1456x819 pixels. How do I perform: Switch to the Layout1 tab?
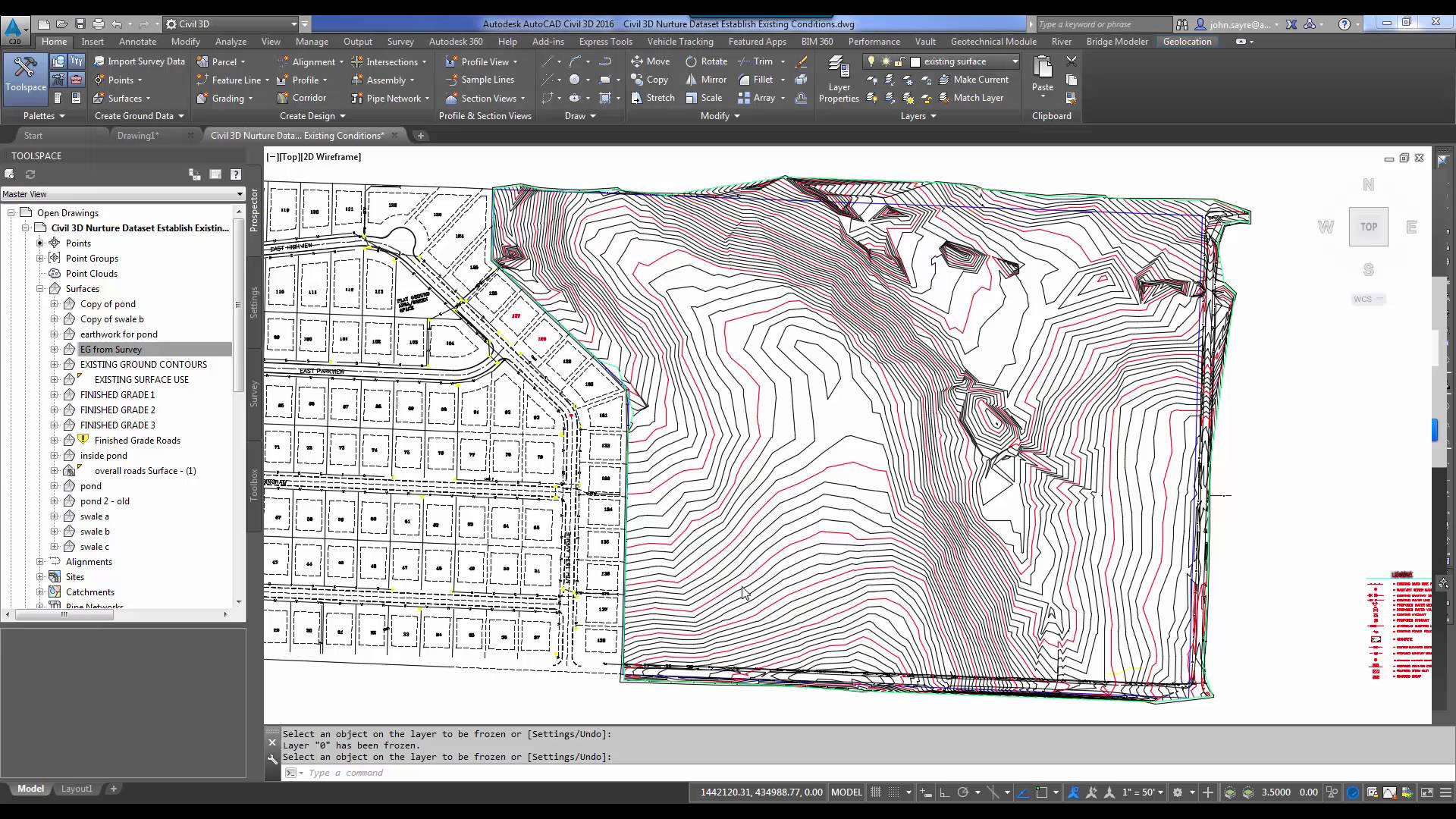[76, 789]
